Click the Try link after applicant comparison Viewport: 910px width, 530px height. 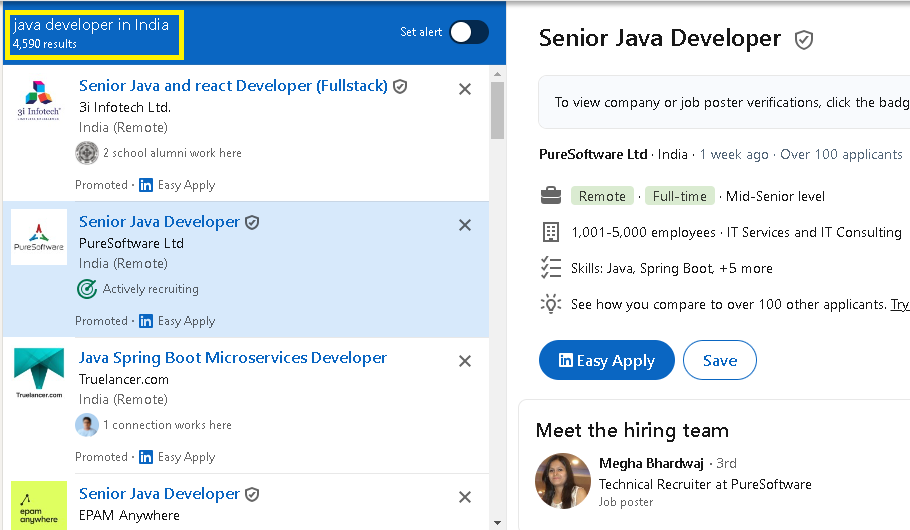pyautogui.click(x=900, y=304)
